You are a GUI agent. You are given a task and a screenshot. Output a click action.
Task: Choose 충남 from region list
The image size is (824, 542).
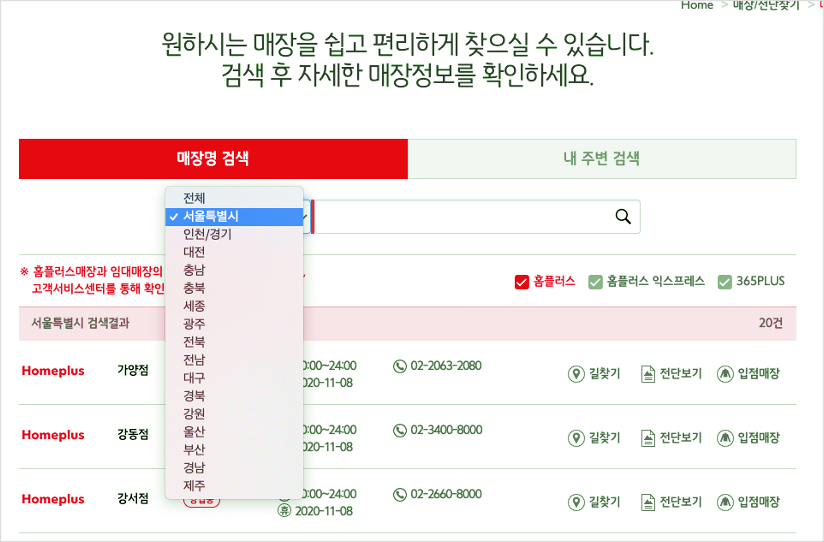point(234,270)
